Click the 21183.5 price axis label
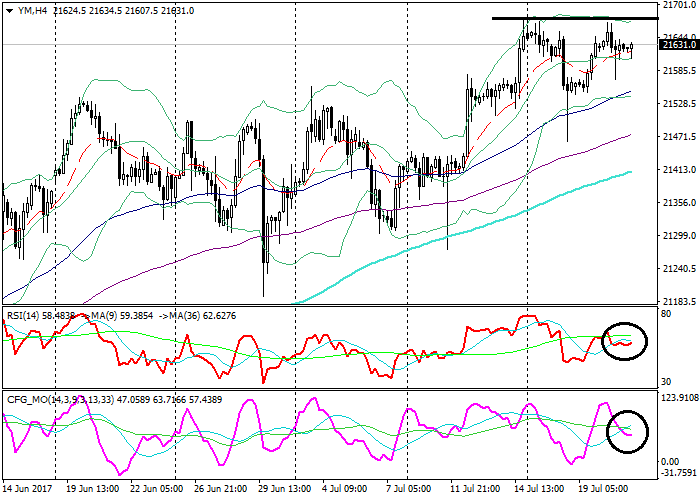 [x=679, y=302]
